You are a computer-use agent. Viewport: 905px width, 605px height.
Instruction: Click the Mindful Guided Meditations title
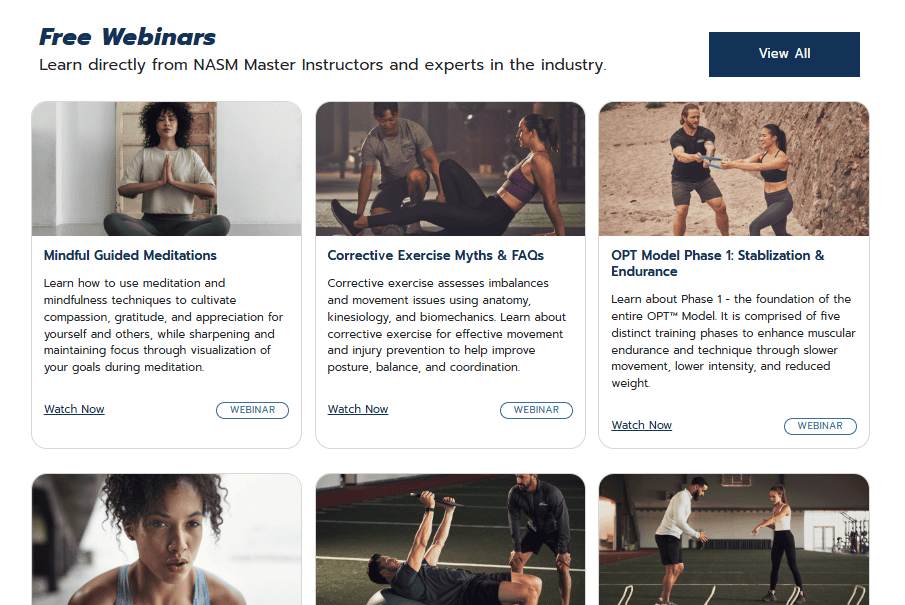130,255
